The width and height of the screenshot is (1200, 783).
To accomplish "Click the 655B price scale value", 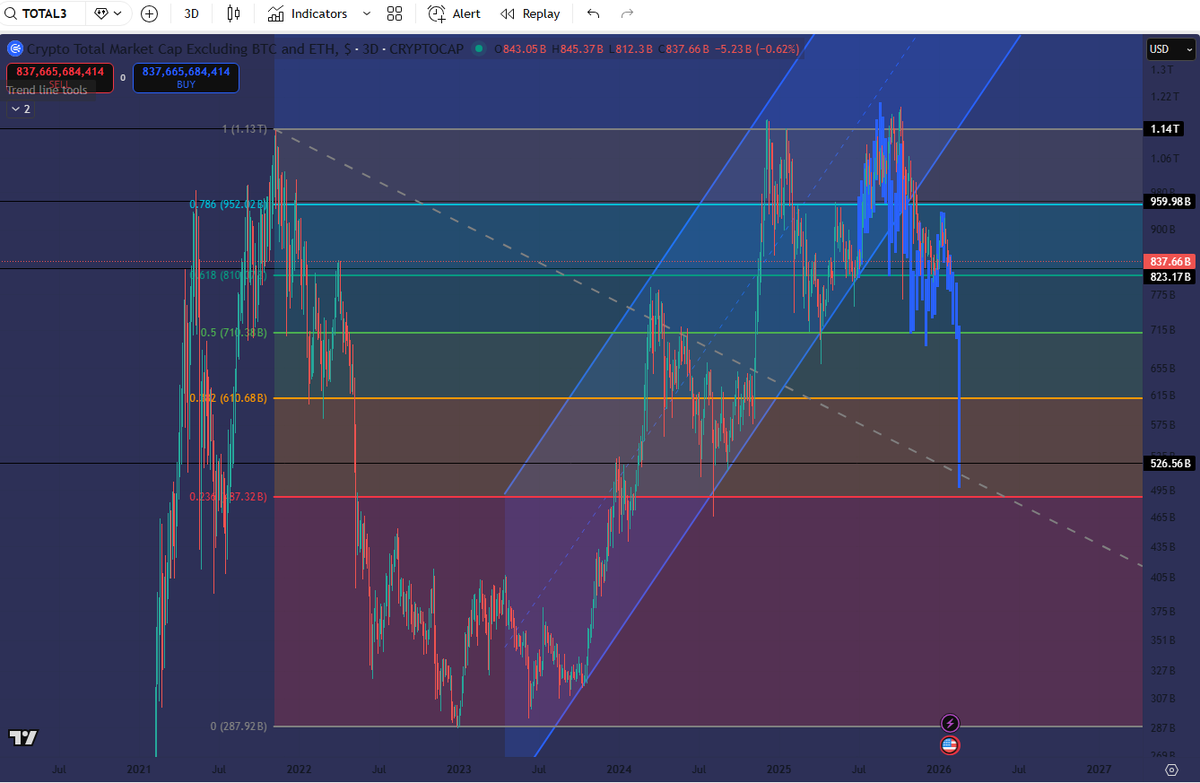I will (x=1162, y=368).
